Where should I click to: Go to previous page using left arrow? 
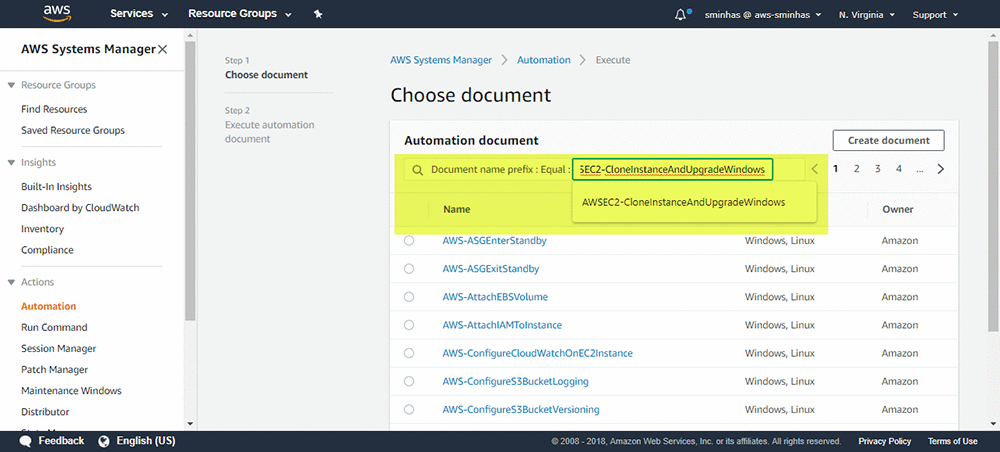[x=815, y=169]
